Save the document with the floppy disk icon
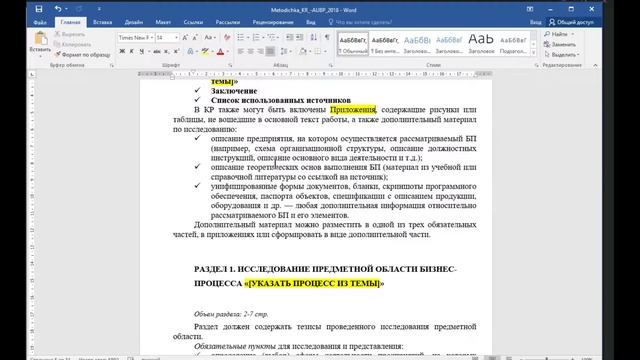 pos(39,9)
